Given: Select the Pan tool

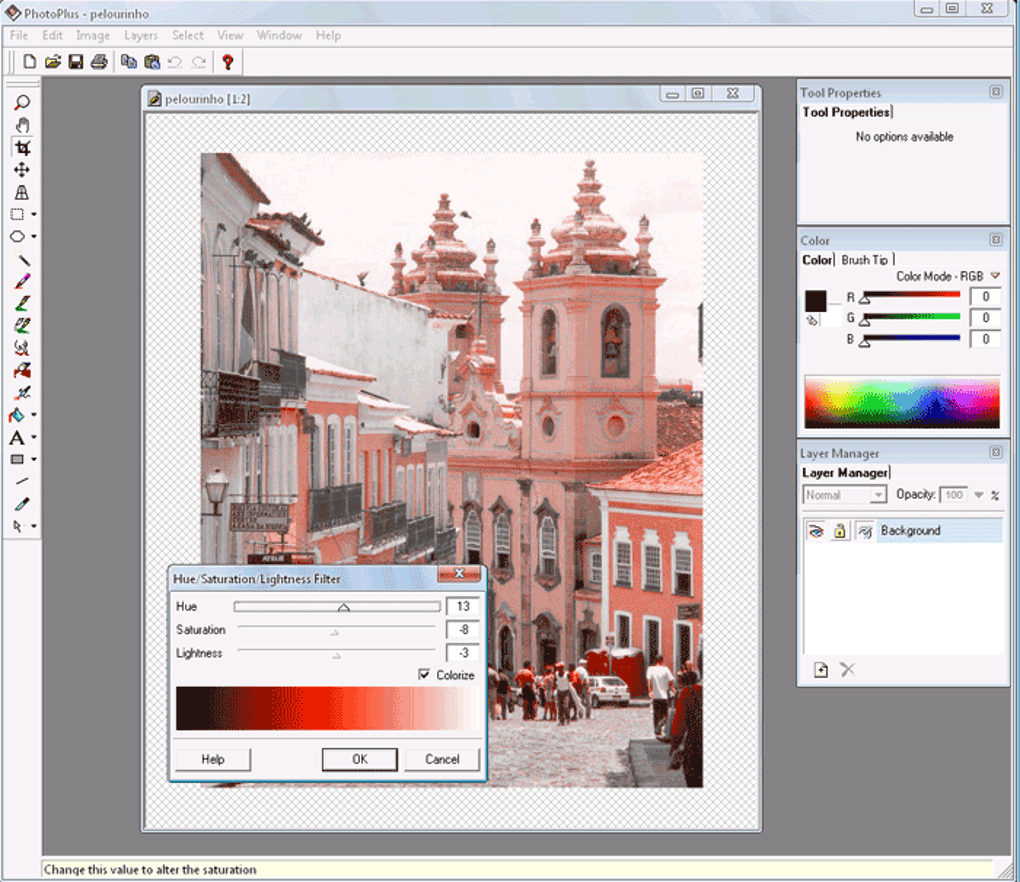Looking at the screenshot, I should (21, 123).
